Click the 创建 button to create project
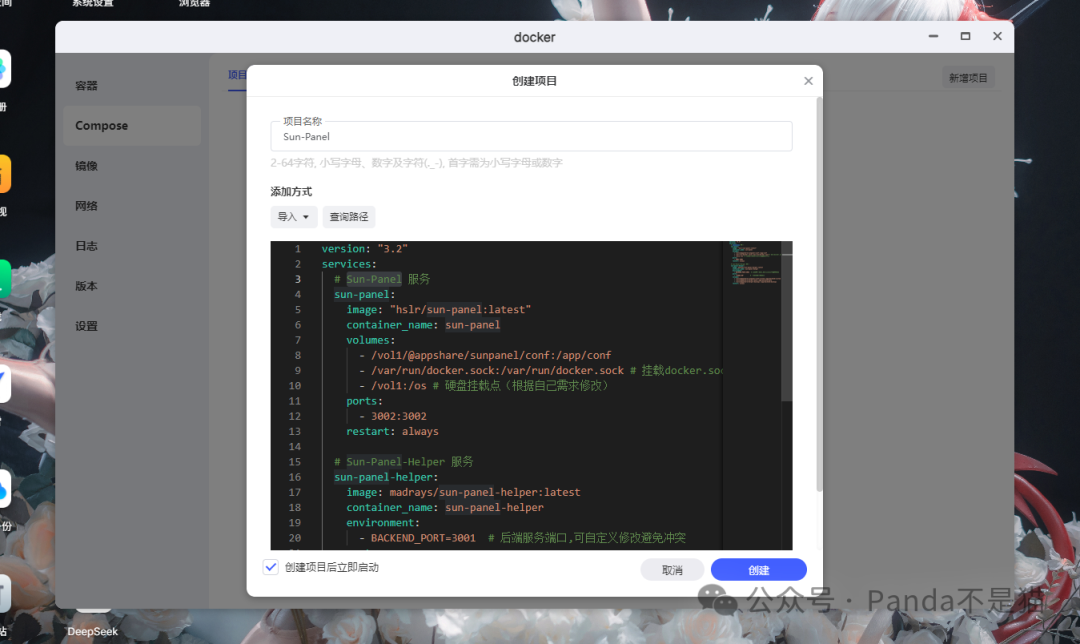Image resolution: width=1080 pixels, height=644 pixels. click(x=758, y=568)
